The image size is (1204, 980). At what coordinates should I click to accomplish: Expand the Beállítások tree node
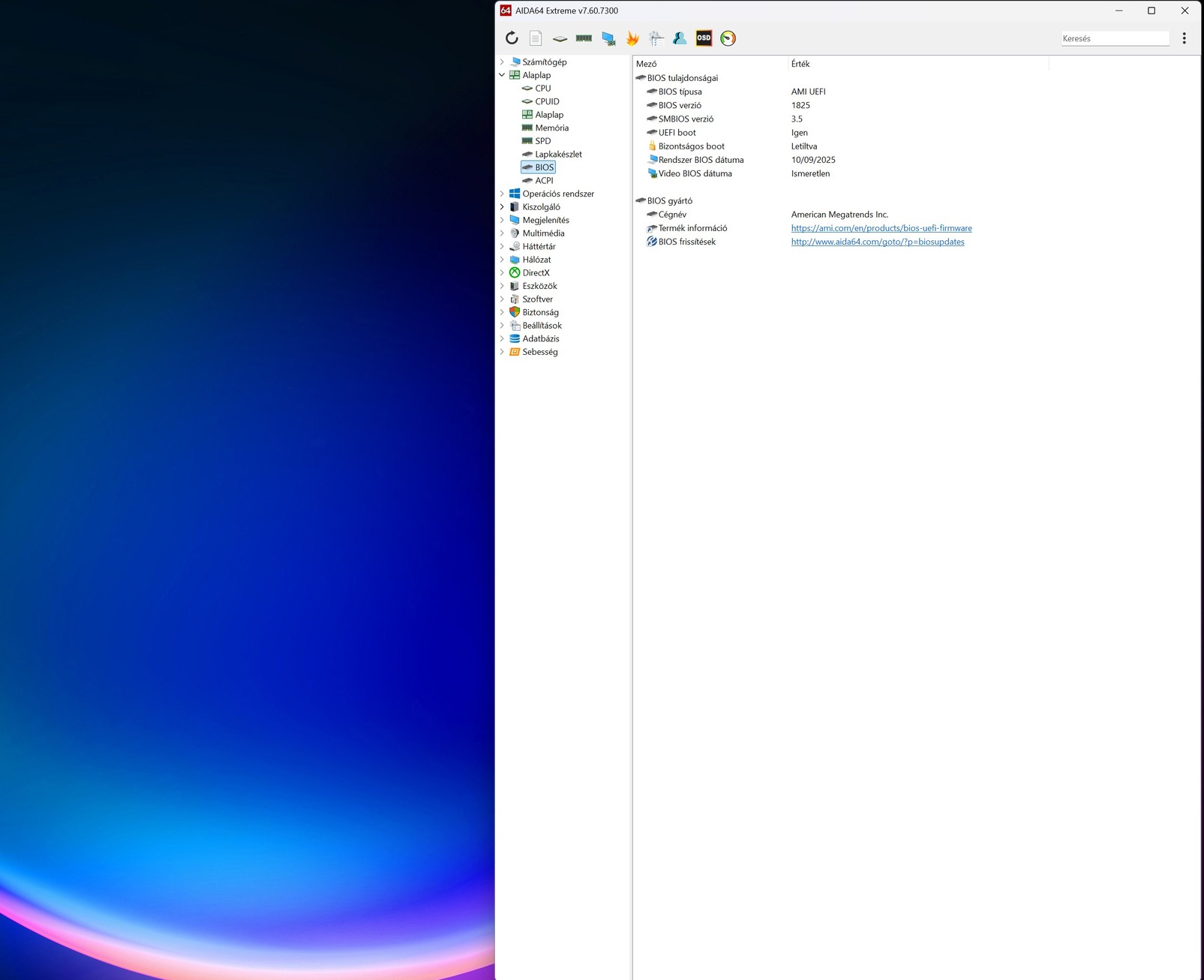[x=502, y=326]
